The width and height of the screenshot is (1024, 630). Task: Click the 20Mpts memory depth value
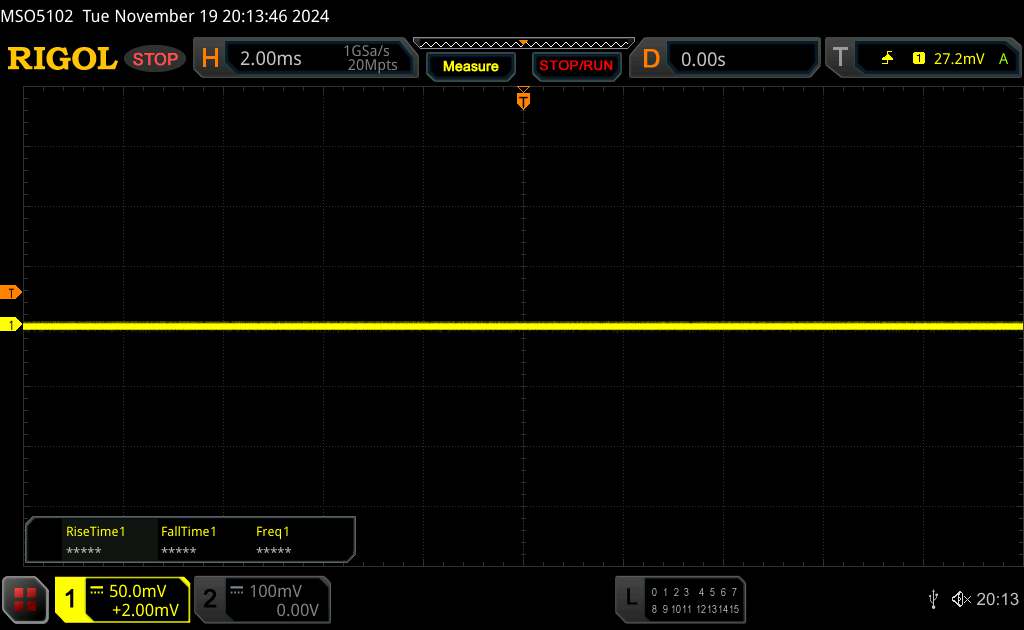click(372, 65)
